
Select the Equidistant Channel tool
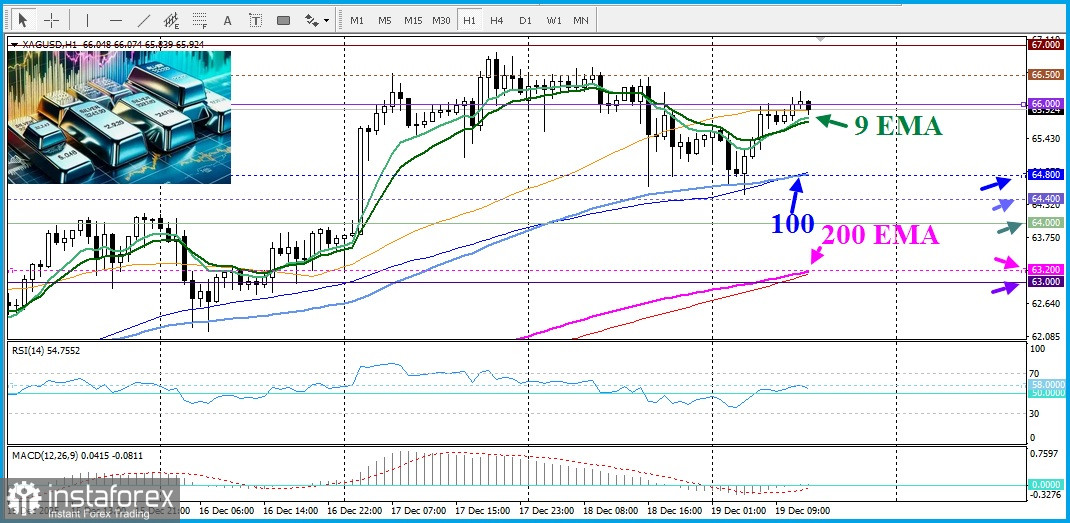(172, 20)
